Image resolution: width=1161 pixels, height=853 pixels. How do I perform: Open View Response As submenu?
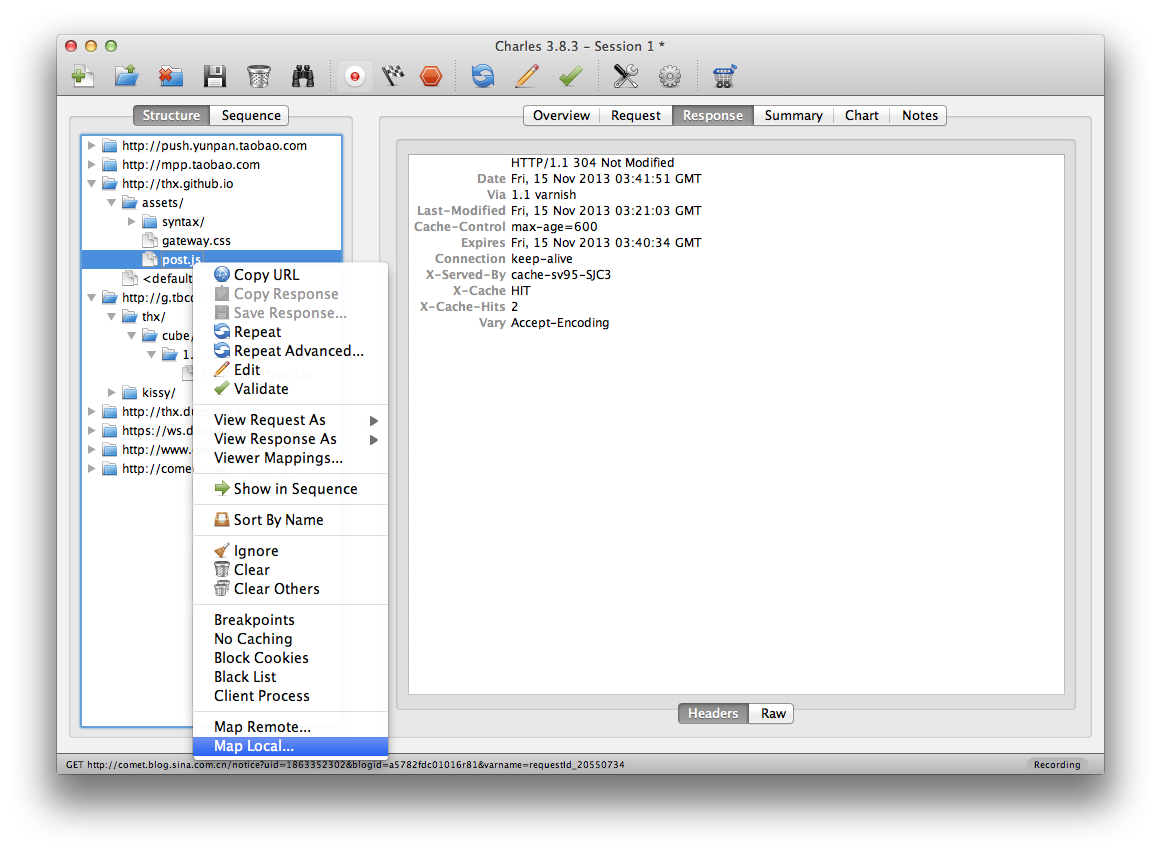pos(290,439)
